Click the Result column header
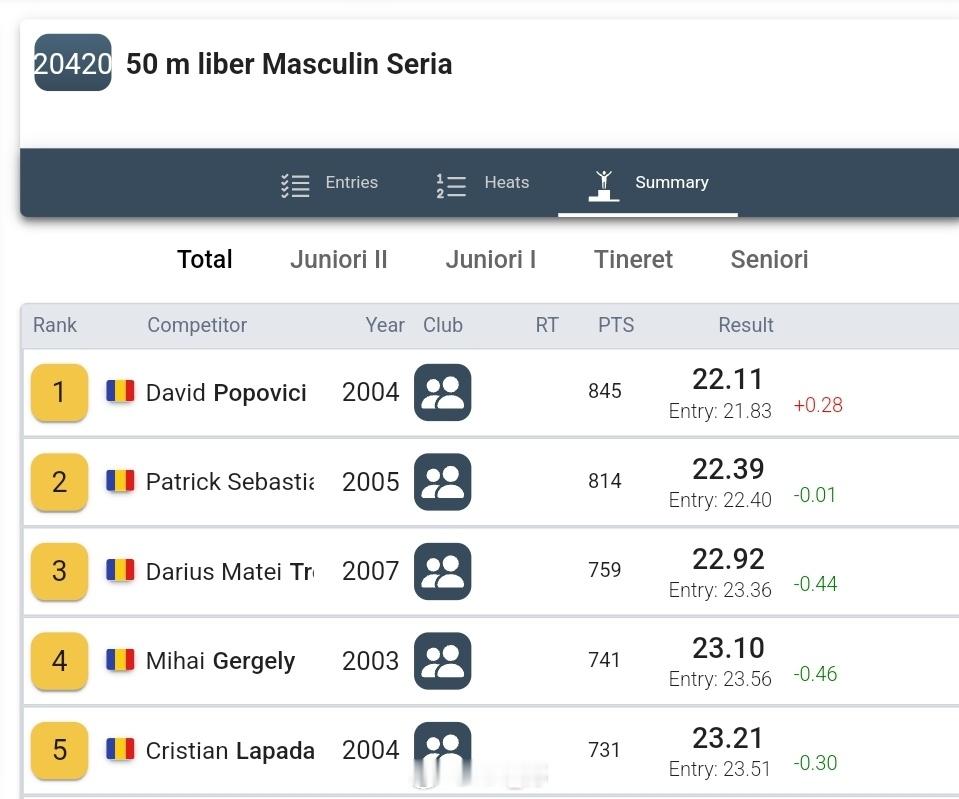 [x=745, y=325]
